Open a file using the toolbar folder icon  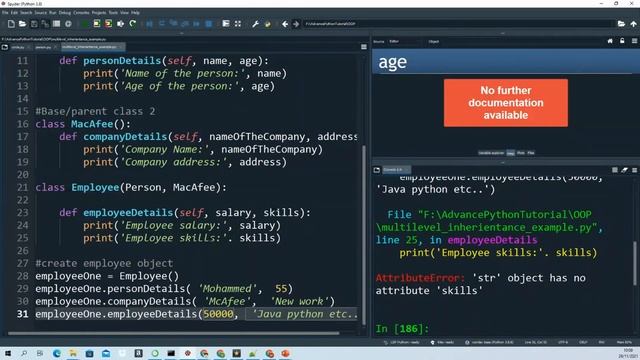click(22, 24)
